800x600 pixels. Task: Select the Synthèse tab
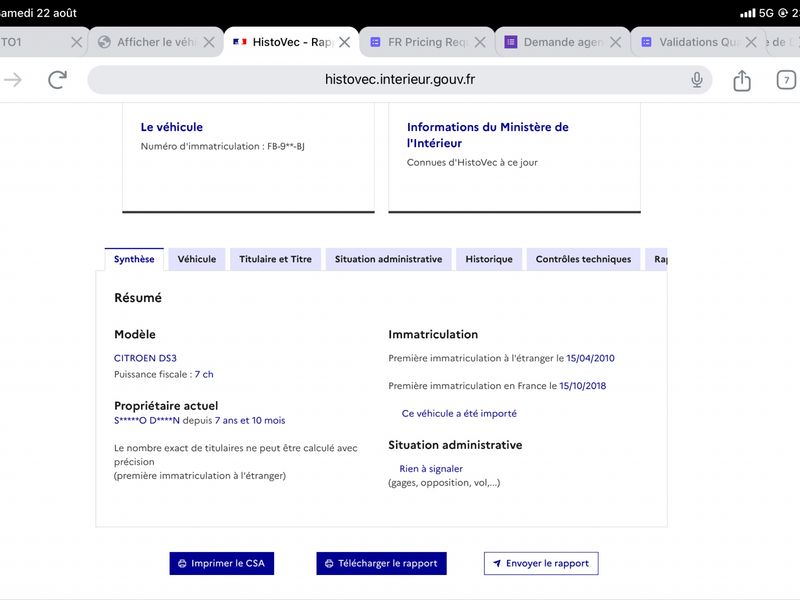click(134, 259)
